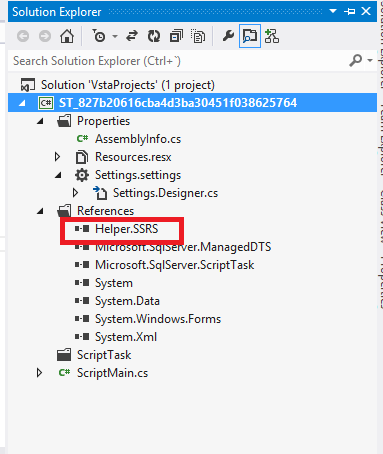Click the AssemblyInfo.cs C# icon
The height and width of the screenshot is (454, 383).
82,138
